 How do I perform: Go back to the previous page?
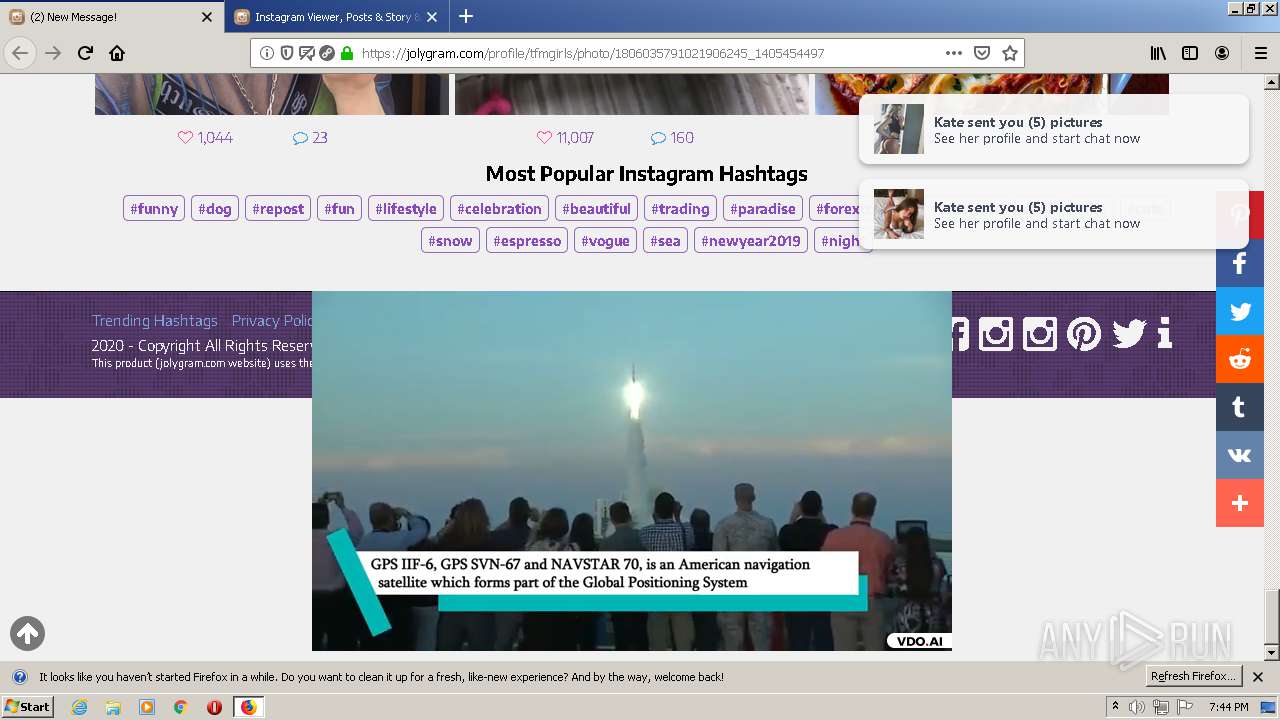[20, 53]
